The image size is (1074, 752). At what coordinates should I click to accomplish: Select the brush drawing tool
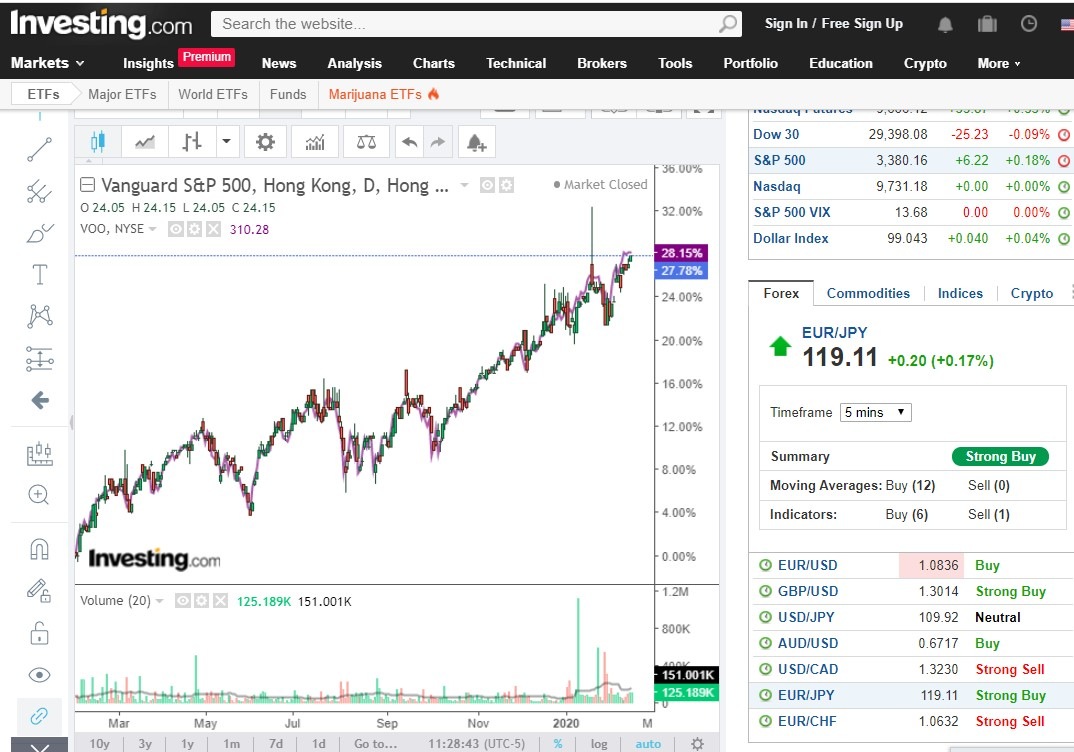[x=40, y=233]
